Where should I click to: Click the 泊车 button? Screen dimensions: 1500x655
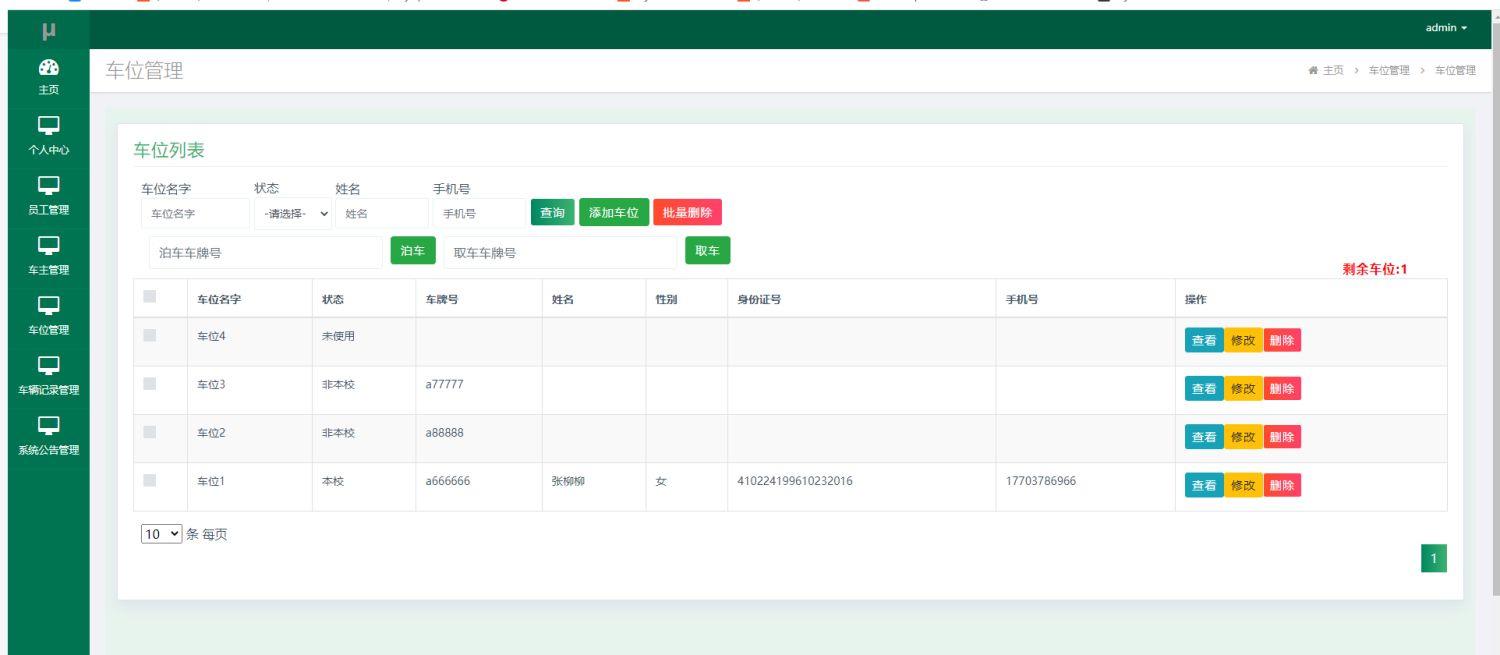point(413,251)
